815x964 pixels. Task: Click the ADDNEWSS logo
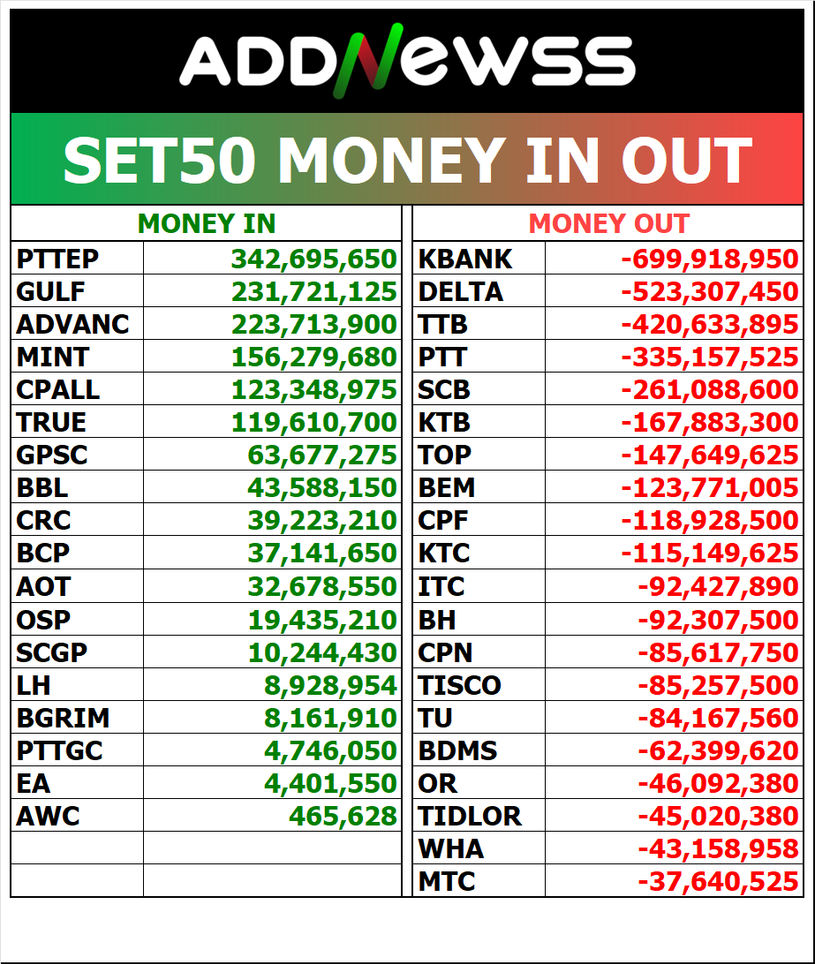coord(407,61)
